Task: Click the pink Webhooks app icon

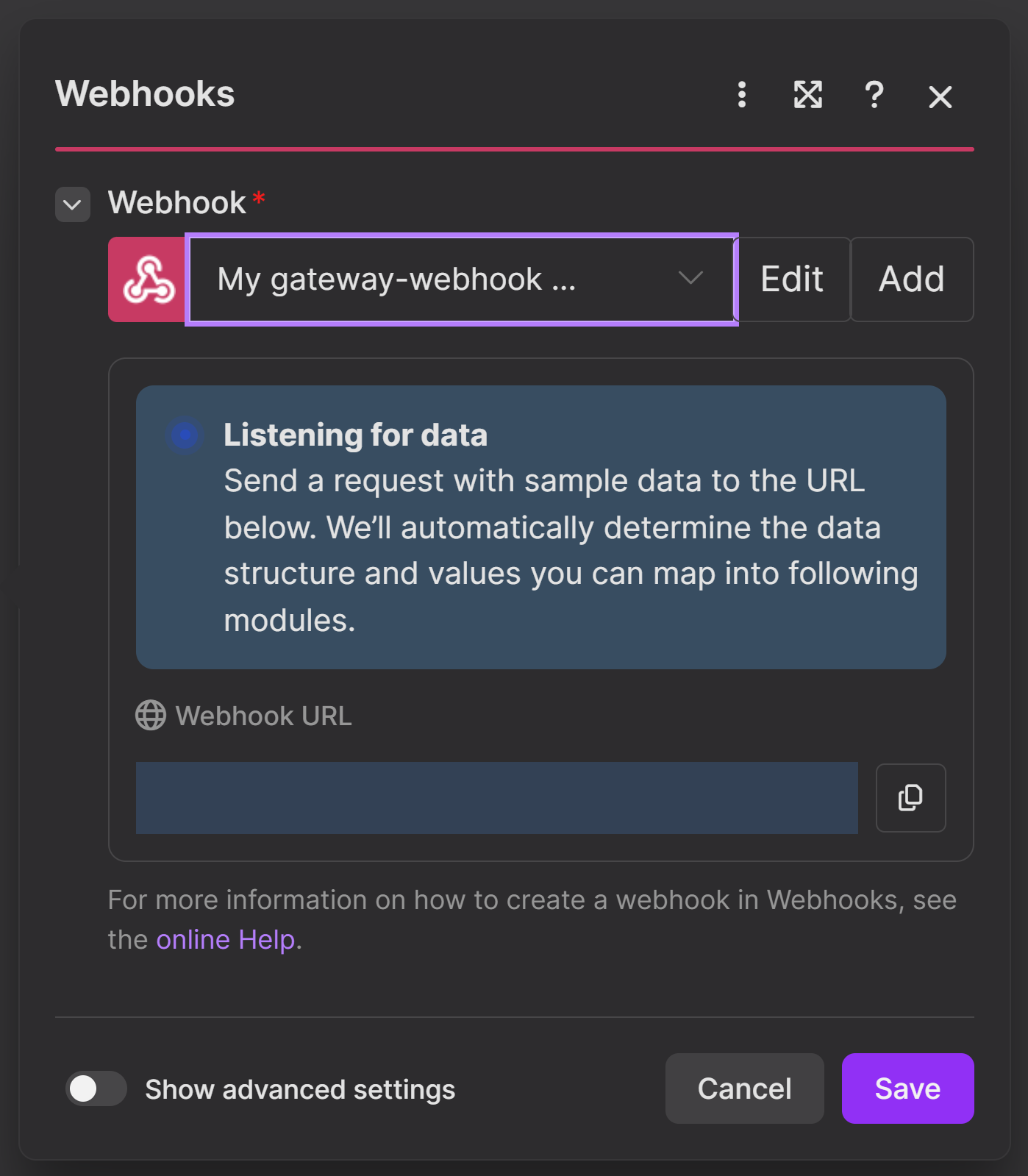Action: [147, 279]
